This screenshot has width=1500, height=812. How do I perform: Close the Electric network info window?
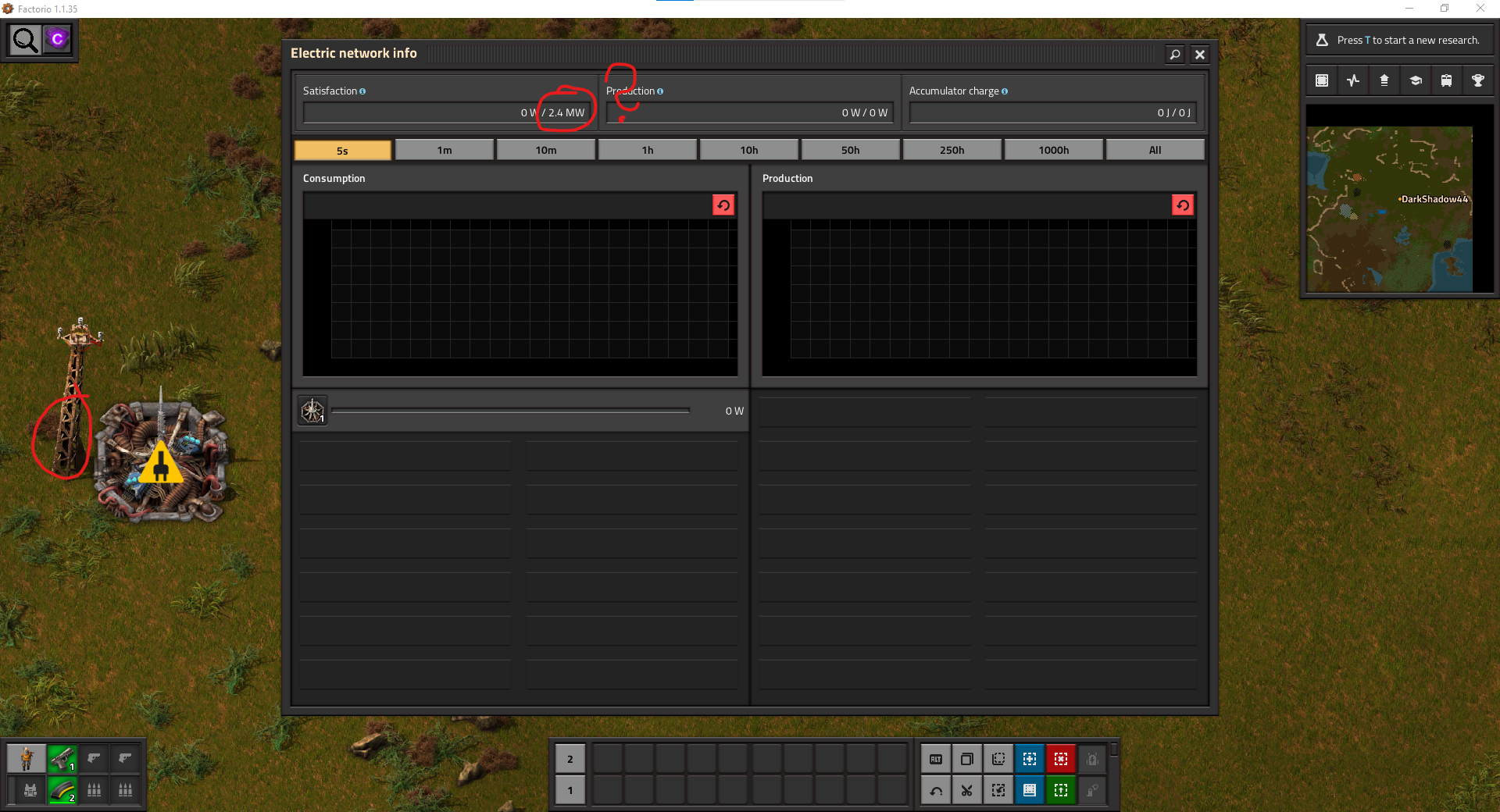click(x=1200, y=54)
